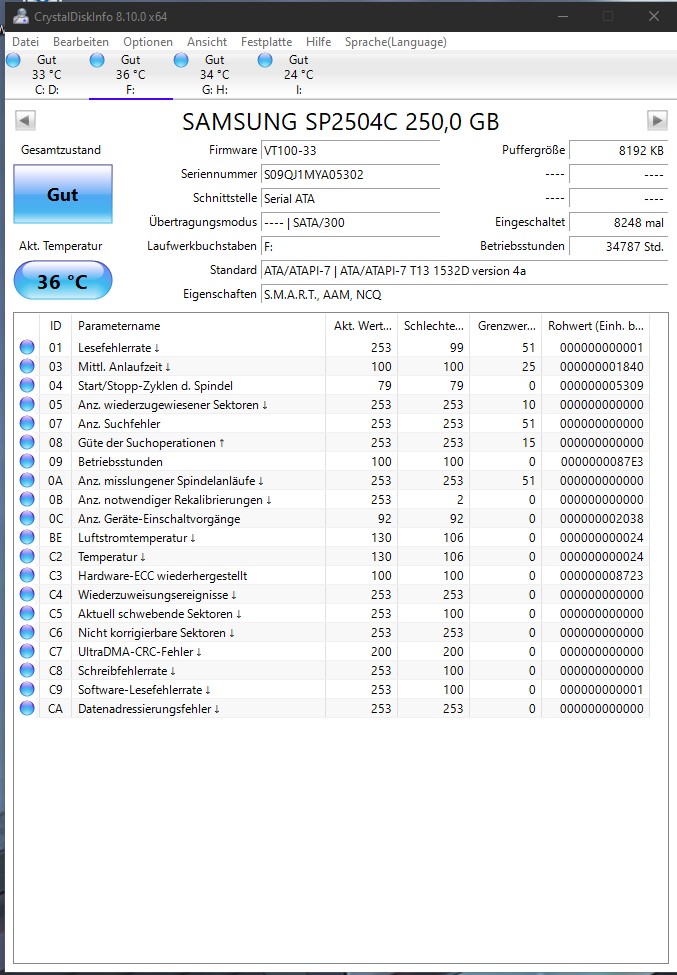This screenshot has width=677, height=975.
Task: Click status orb for Hardware-ECC wiederhergestellt
Action: click(27, 575)
